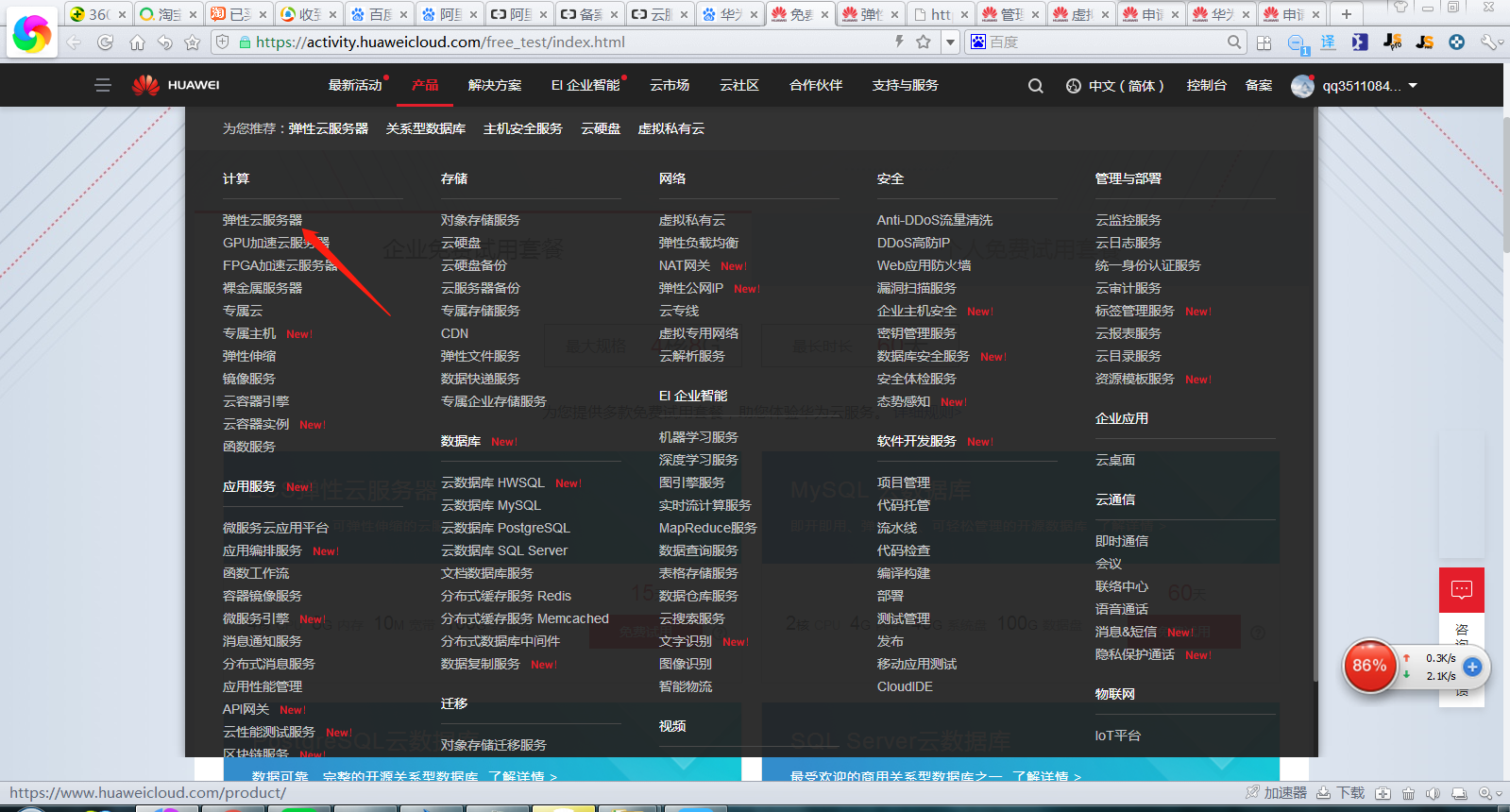1510x812 pixels.
Task: Open 对象存储服务 link
Action: tap(481, 220)
